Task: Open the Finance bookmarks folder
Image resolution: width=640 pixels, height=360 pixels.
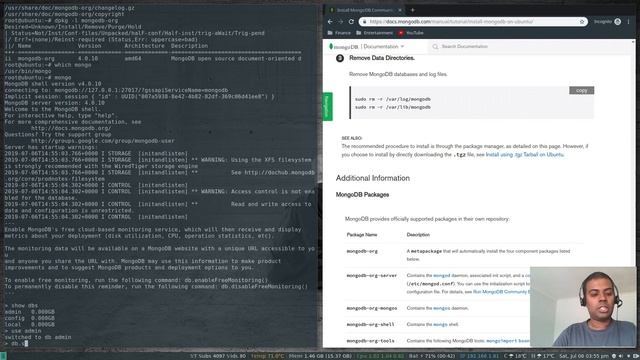Action: click(339, 33)
